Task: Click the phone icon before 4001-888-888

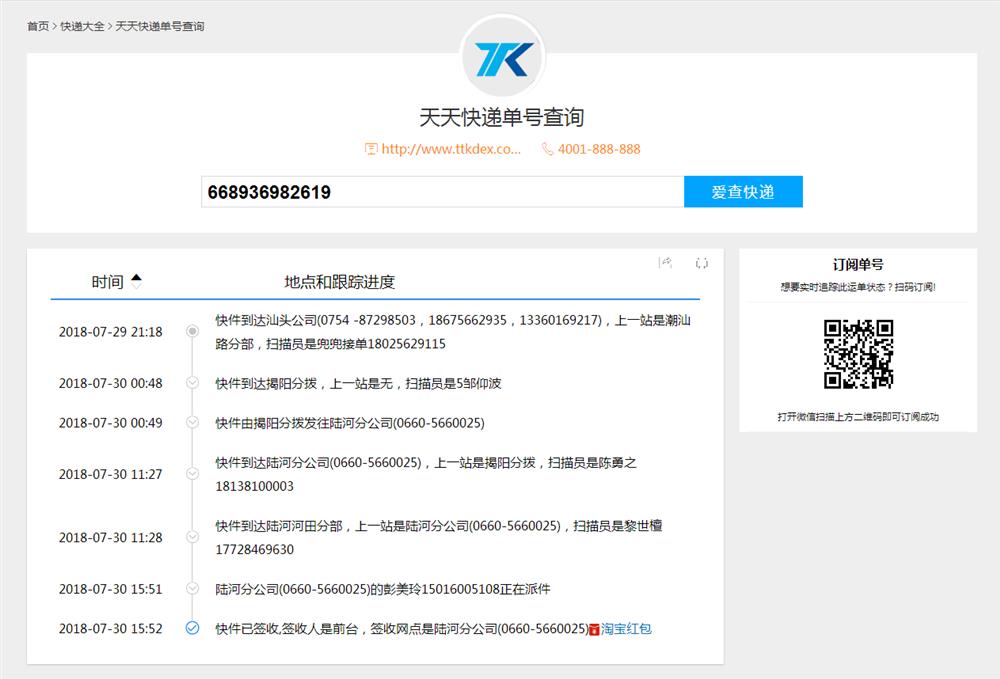Action: 547,149
